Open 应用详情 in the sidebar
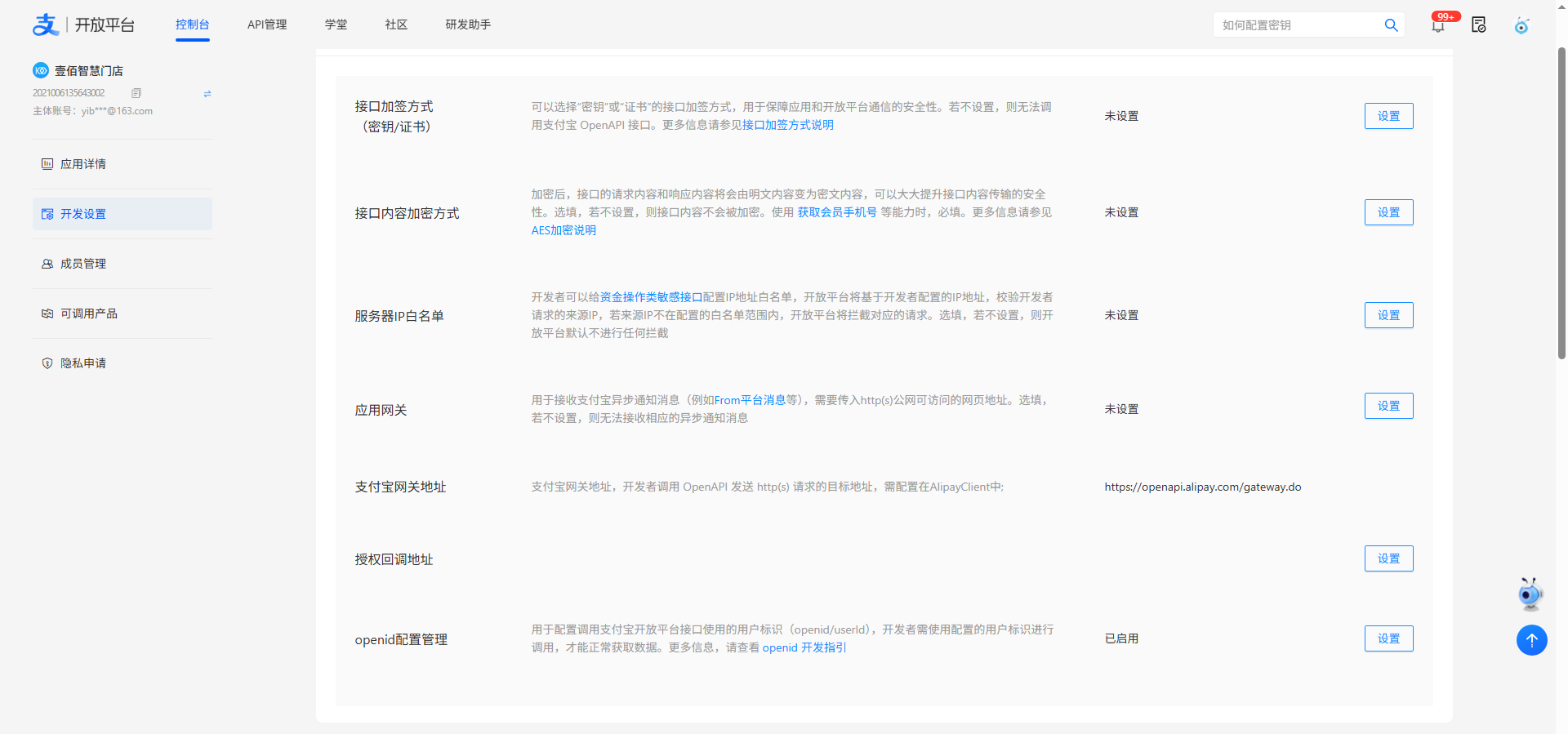The image size is (1568, 734). coord(122,164)
